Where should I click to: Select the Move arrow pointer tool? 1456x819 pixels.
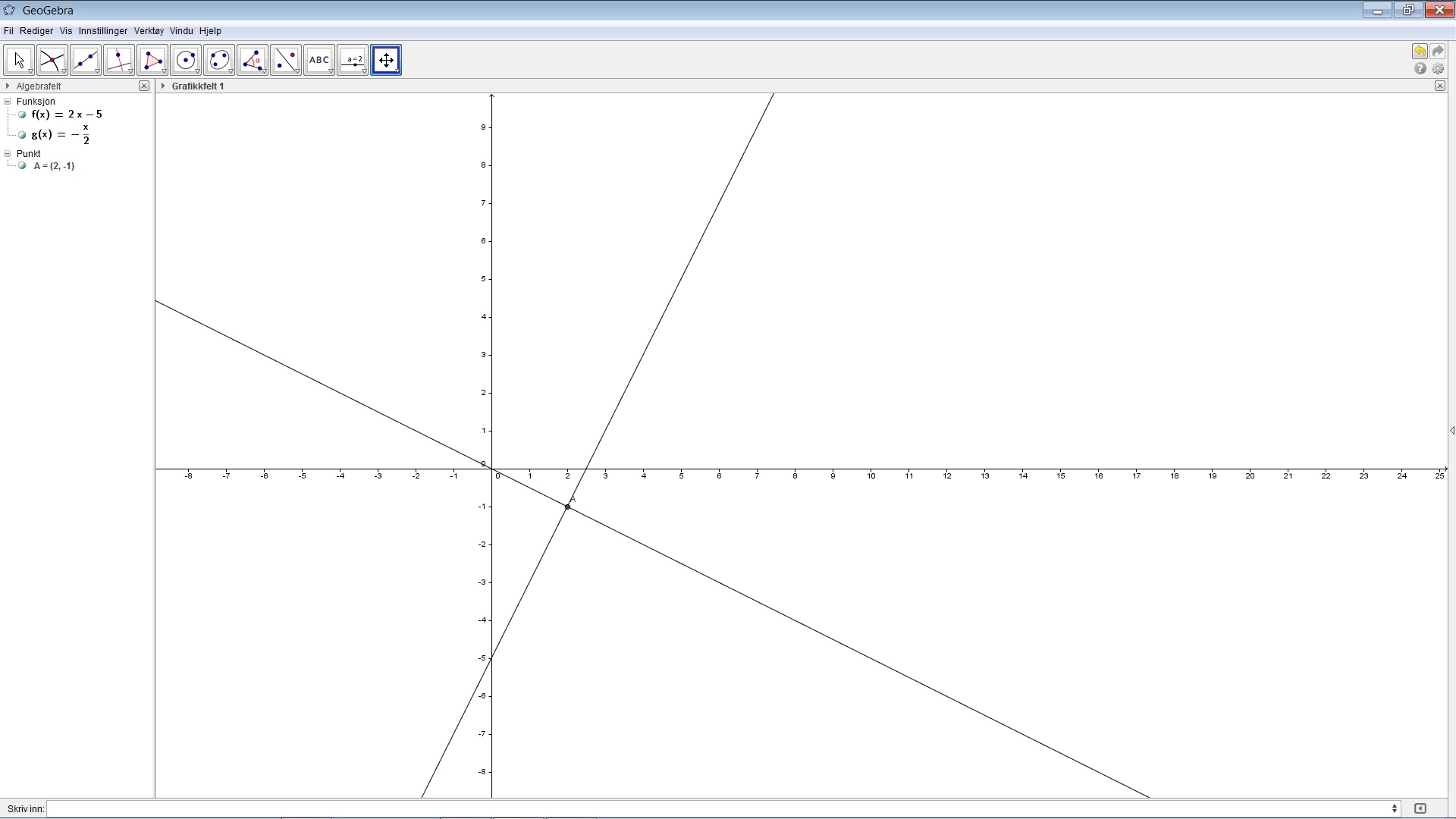(19, 60)
